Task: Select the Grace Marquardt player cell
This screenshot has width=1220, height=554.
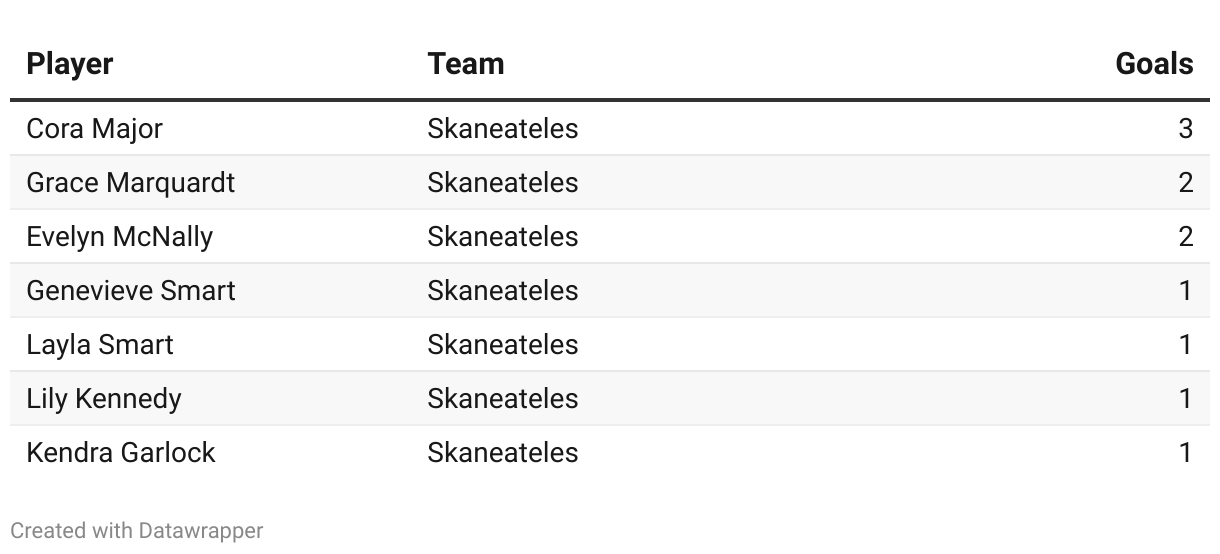Action: [x=131, y=183]
